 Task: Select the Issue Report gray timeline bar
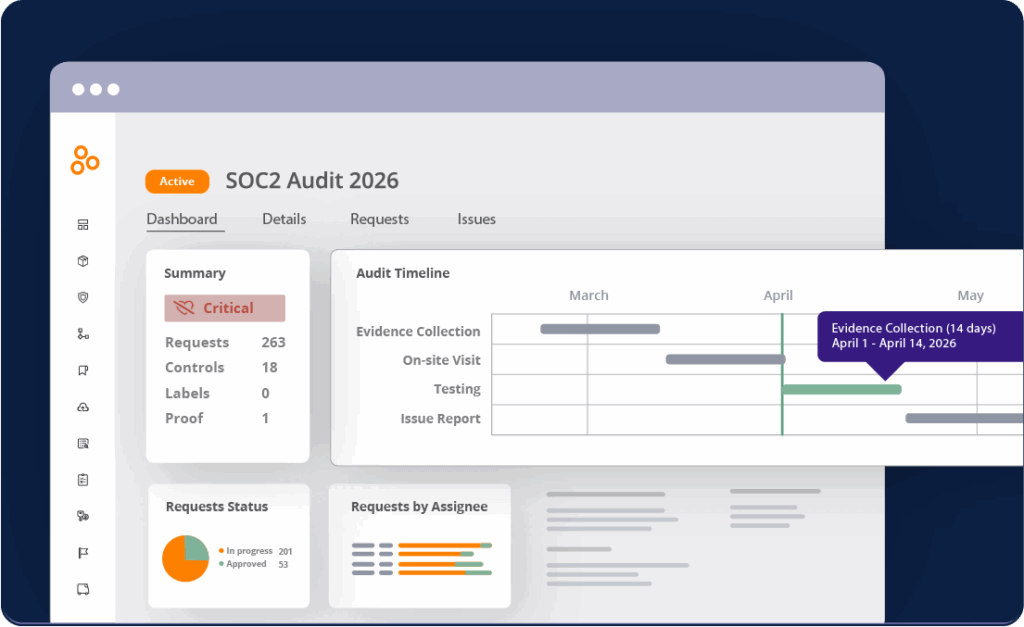tap(964, 418)
